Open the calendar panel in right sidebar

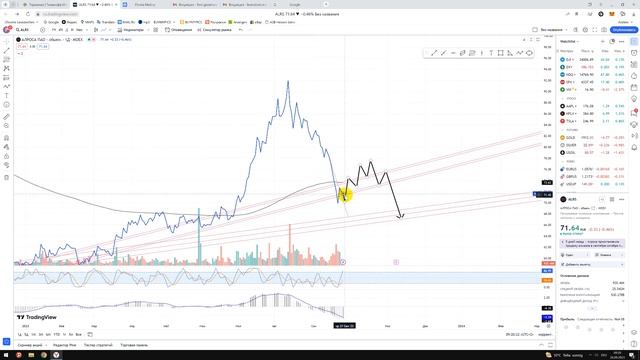pos(634,87)
